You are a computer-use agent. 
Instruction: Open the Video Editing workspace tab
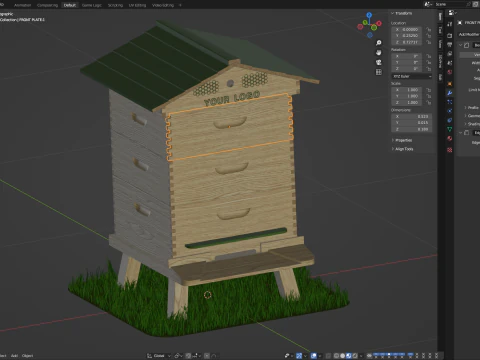163,5
